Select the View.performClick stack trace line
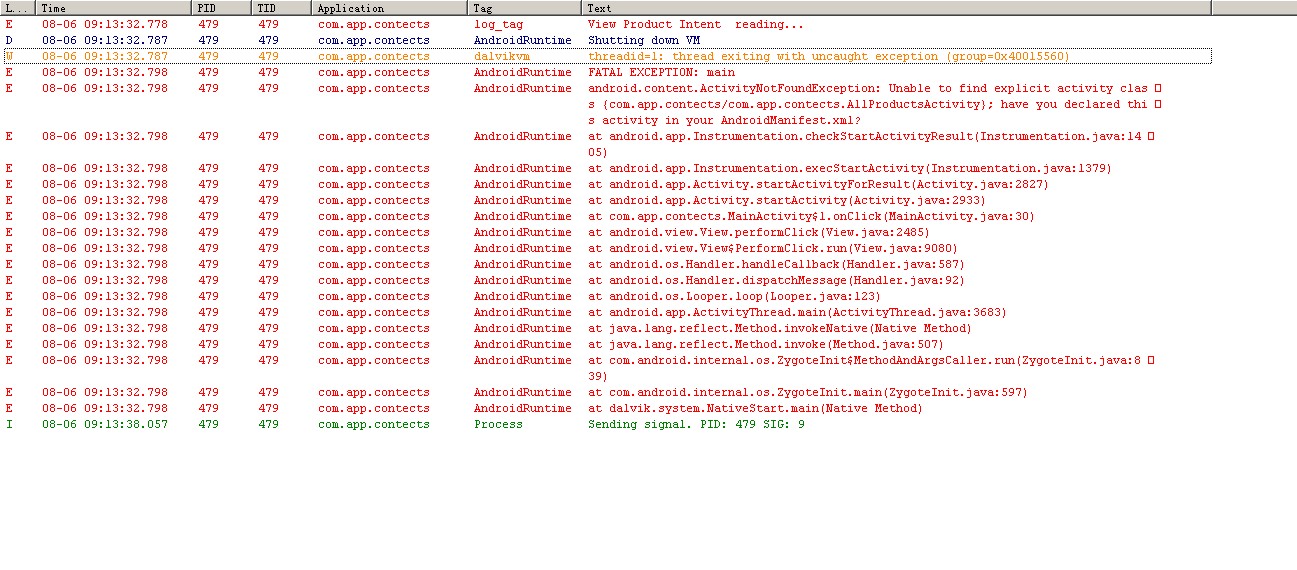The image size is (1297, 570). click(x=606, y=232)
